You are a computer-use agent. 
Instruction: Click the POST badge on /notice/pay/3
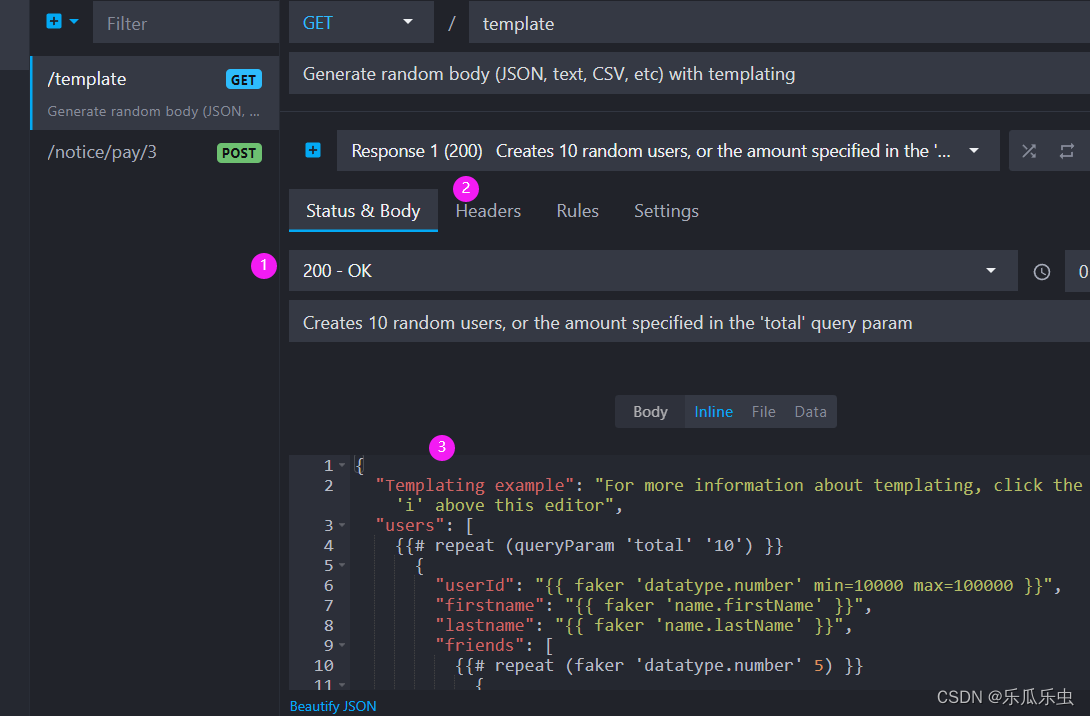coord(239,153)
